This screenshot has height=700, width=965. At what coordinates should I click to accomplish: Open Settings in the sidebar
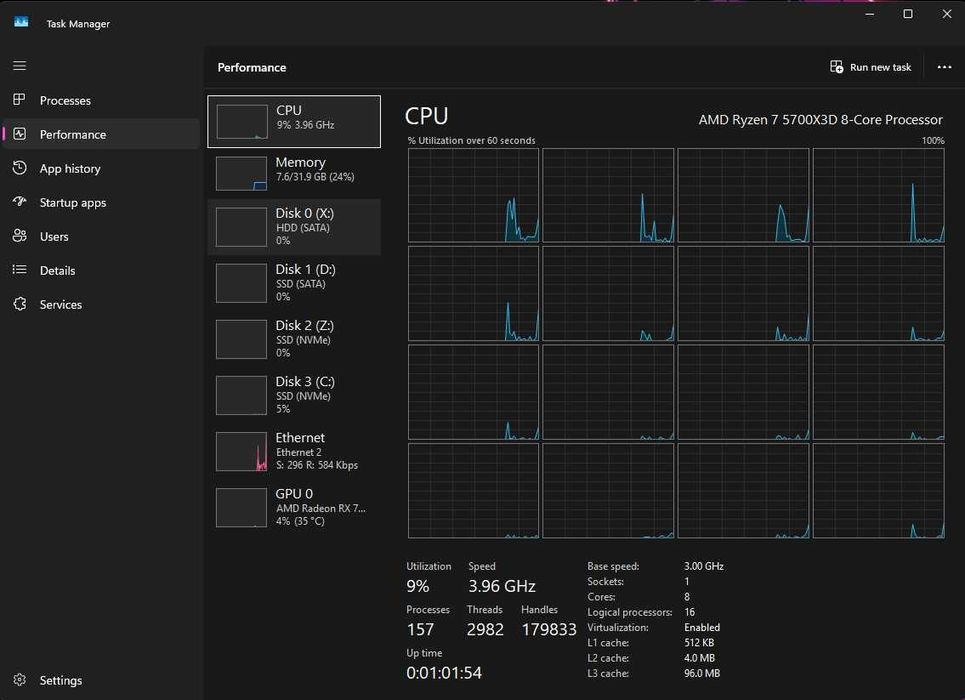pyautogui.click(x=102, y=680)
